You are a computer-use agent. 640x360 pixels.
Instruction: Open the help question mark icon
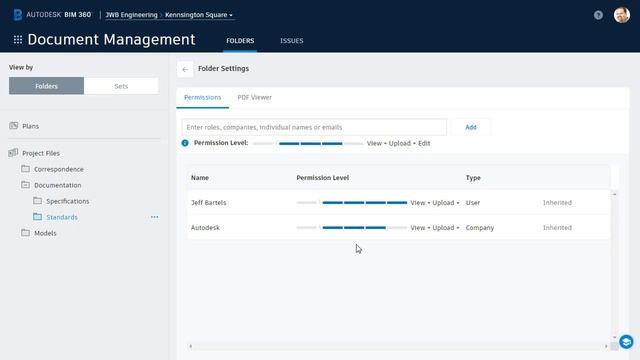598,15
